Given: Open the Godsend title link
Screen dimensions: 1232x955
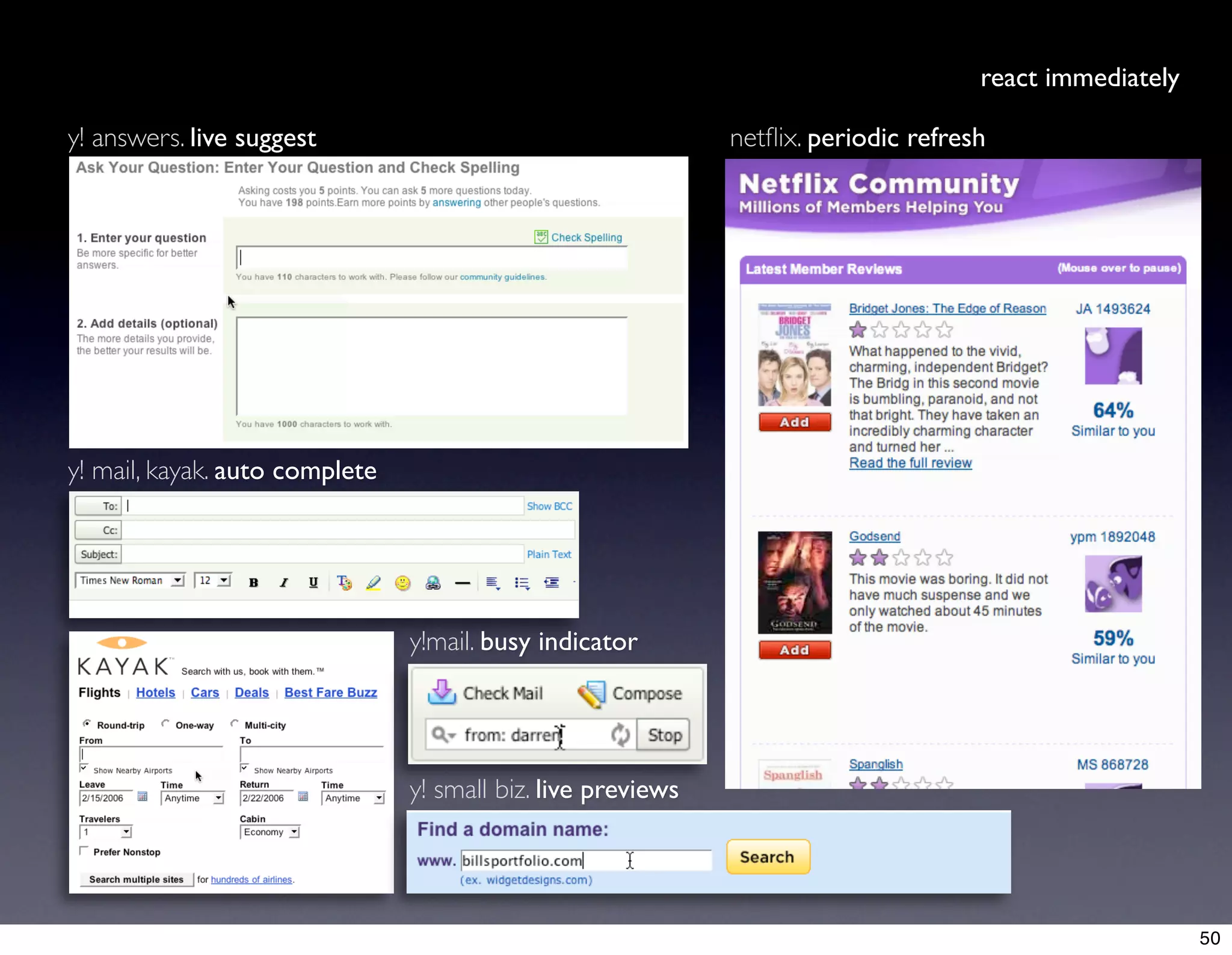Looking at the screenshot, I should 875,536.
